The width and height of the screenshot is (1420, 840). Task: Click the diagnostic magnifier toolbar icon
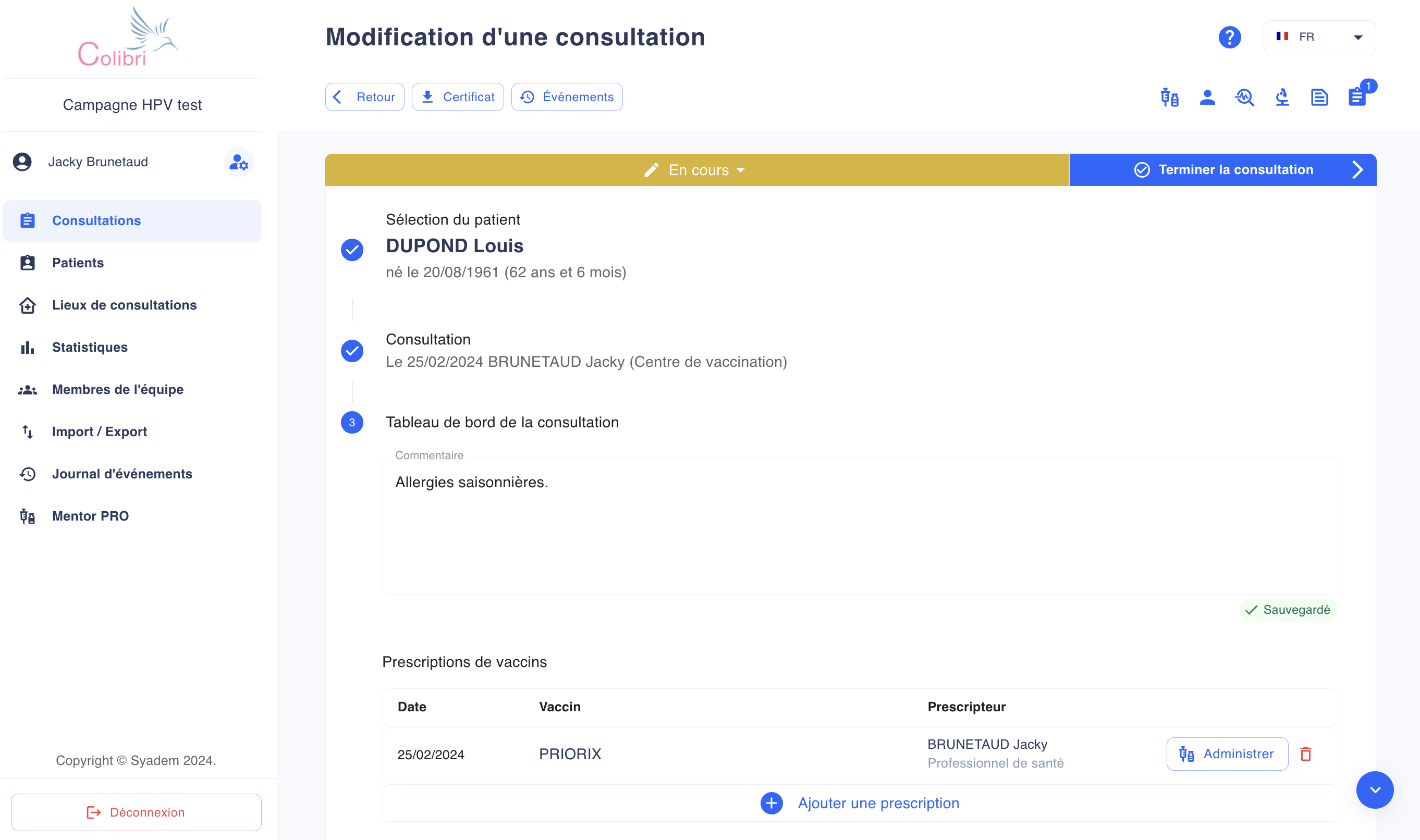[x=1244, y=97]
